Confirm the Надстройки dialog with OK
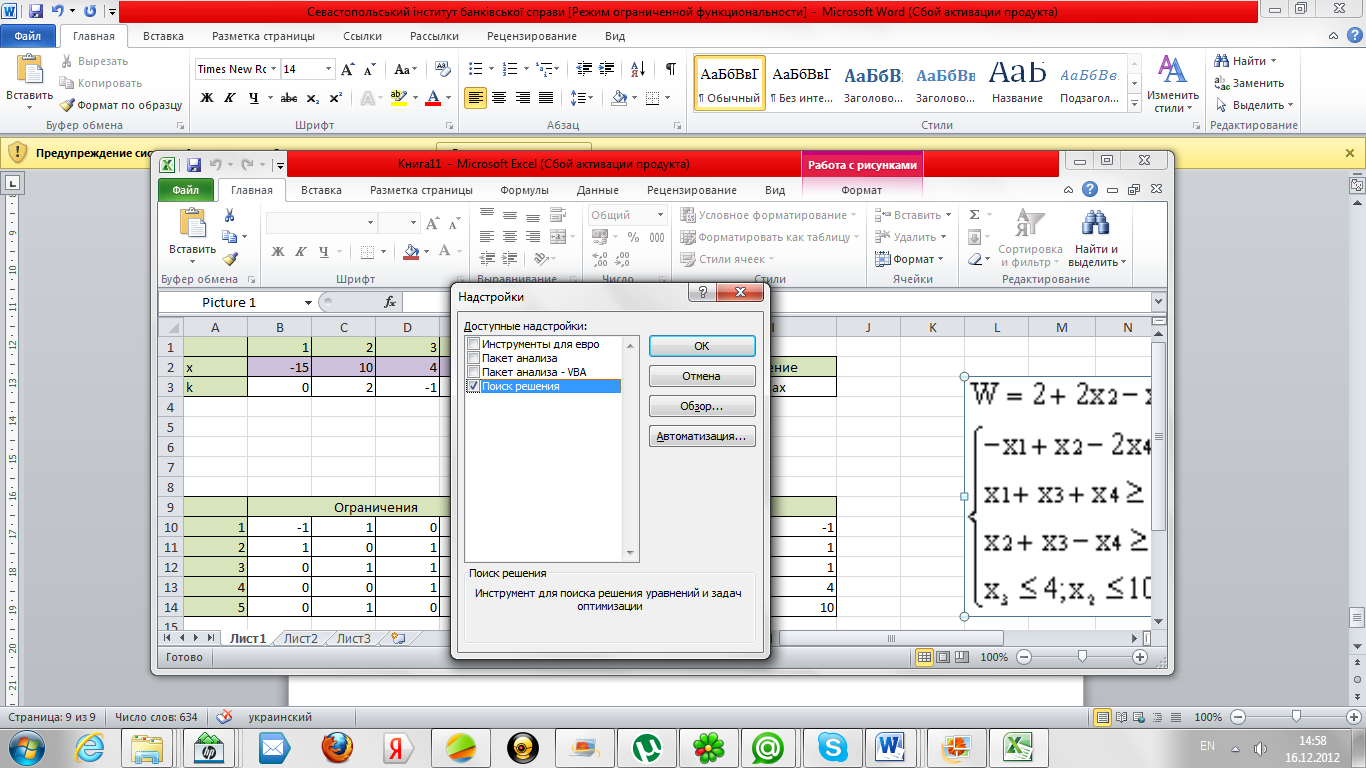Screen dimensions: 1366x768 (x=702, y=346)
